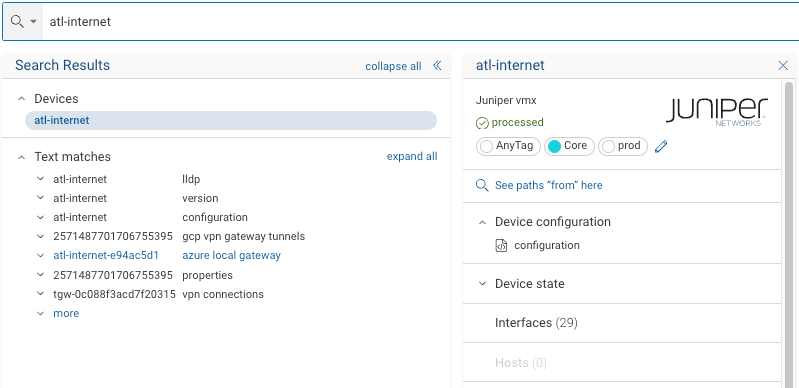Click the collapse all link

pyautogui.click(x=393, y=66)
